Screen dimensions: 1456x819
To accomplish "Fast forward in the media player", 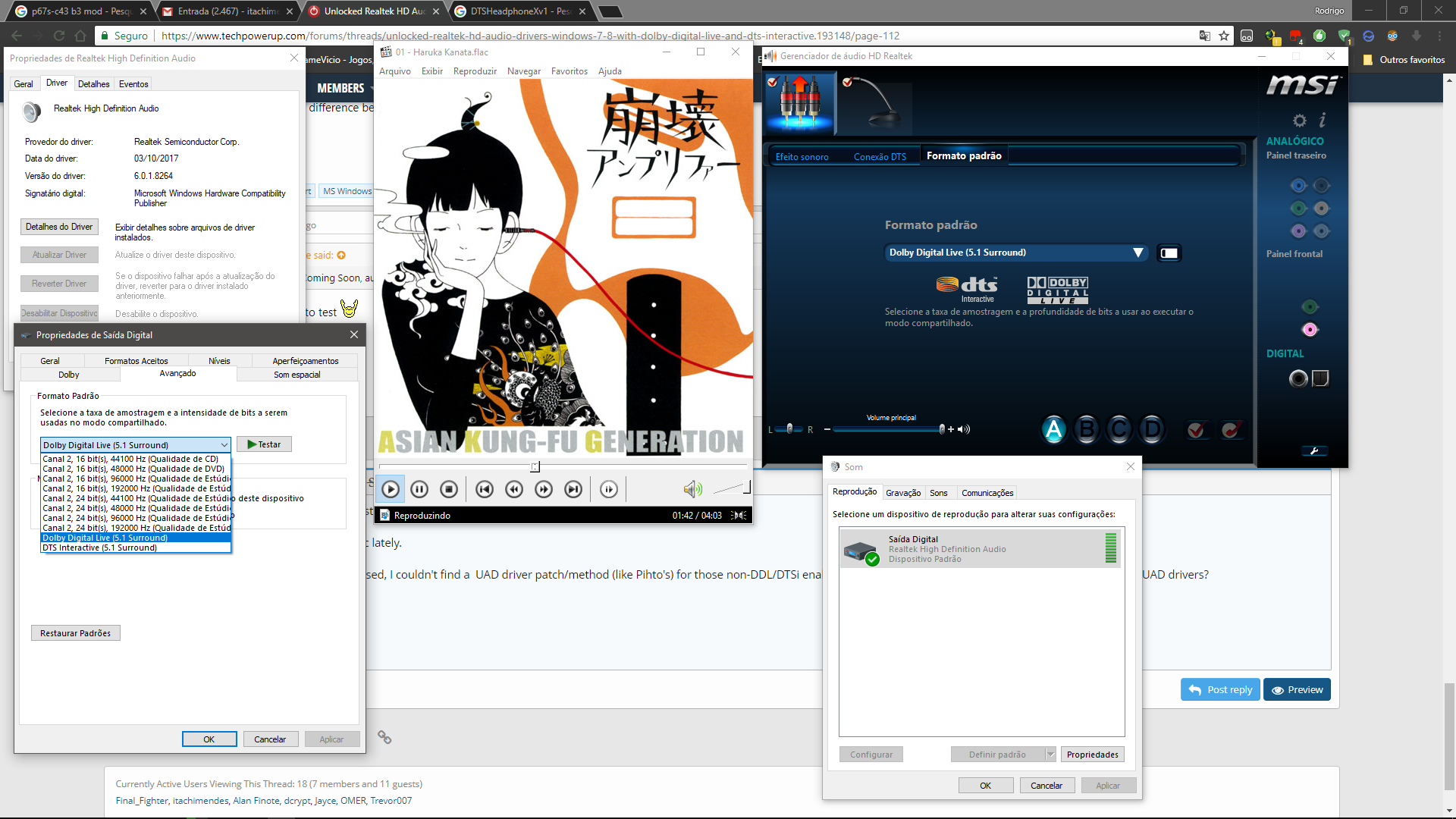I will coord(544,489).
